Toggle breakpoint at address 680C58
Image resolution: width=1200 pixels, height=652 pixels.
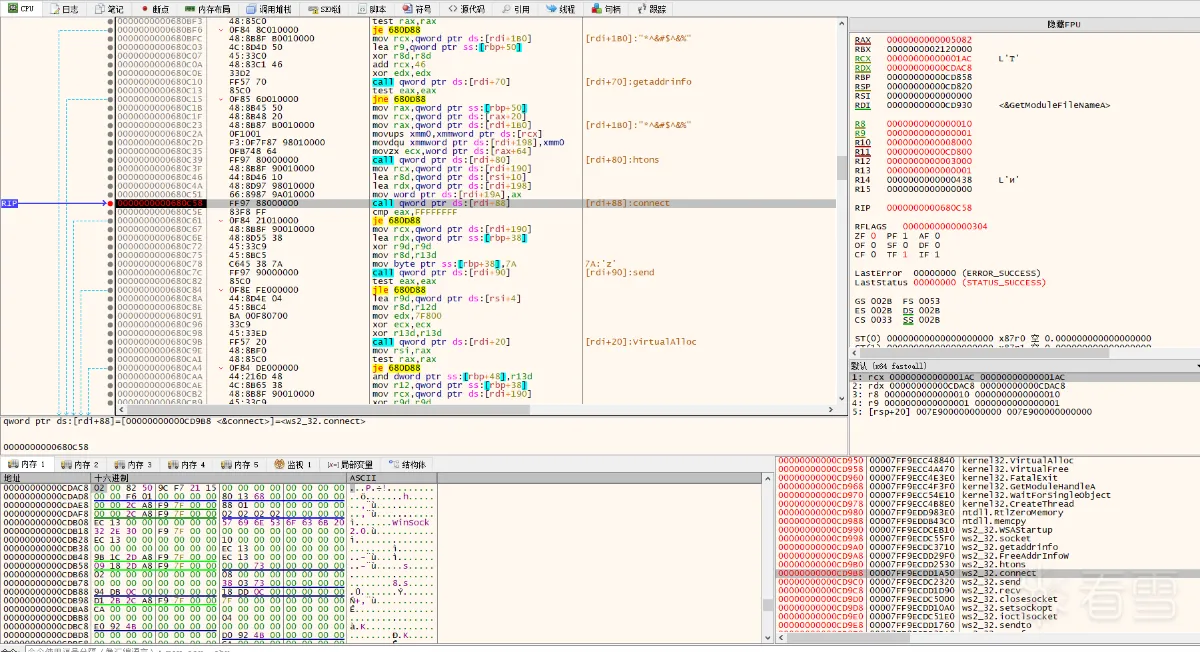[111, 203]
